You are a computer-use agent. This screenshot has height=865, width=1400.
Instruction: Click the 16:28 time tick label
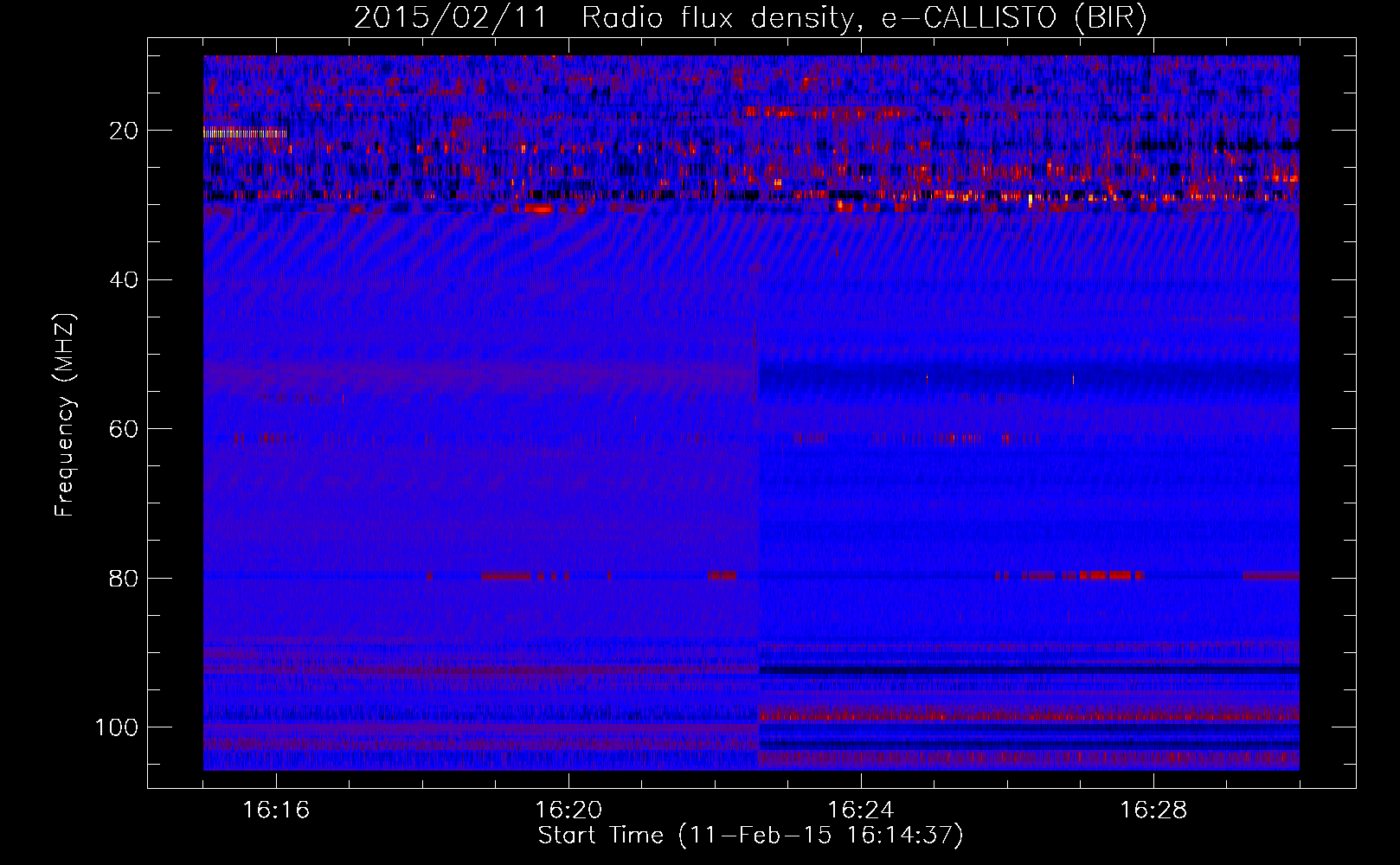[x=1153, y=811]
